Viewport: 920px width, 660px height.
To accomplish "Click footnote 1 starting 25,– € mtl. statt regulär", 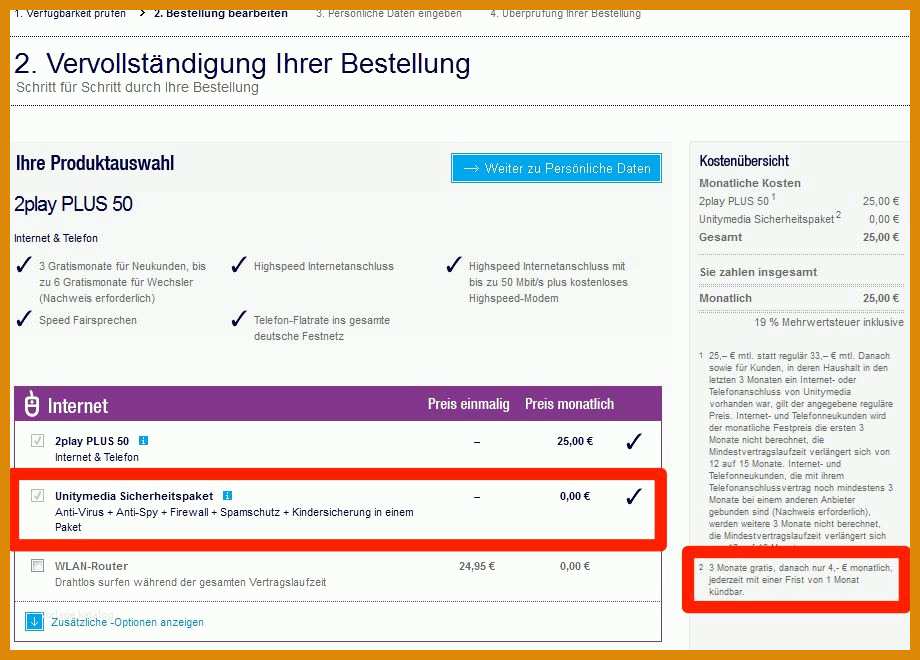I will (796, 451).
